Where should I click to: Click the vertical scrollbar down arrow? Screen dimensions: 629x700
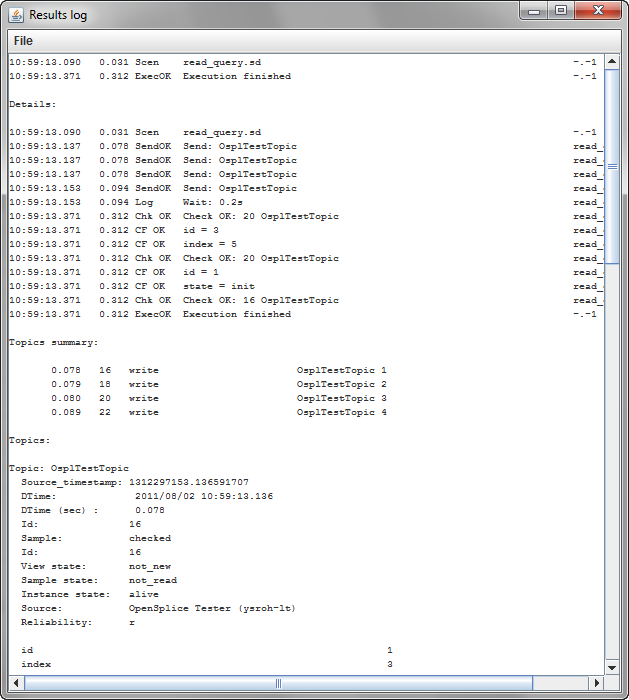tap(612, 668)
